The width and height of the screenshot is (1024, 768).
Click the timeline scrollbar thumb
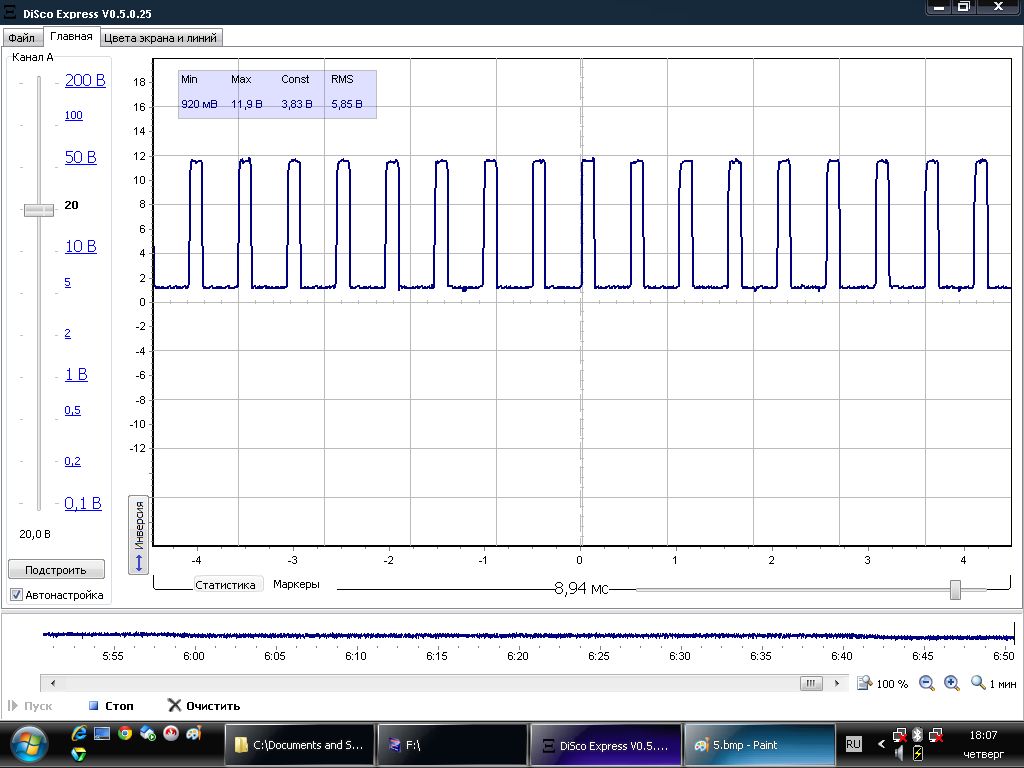[810, 683]
